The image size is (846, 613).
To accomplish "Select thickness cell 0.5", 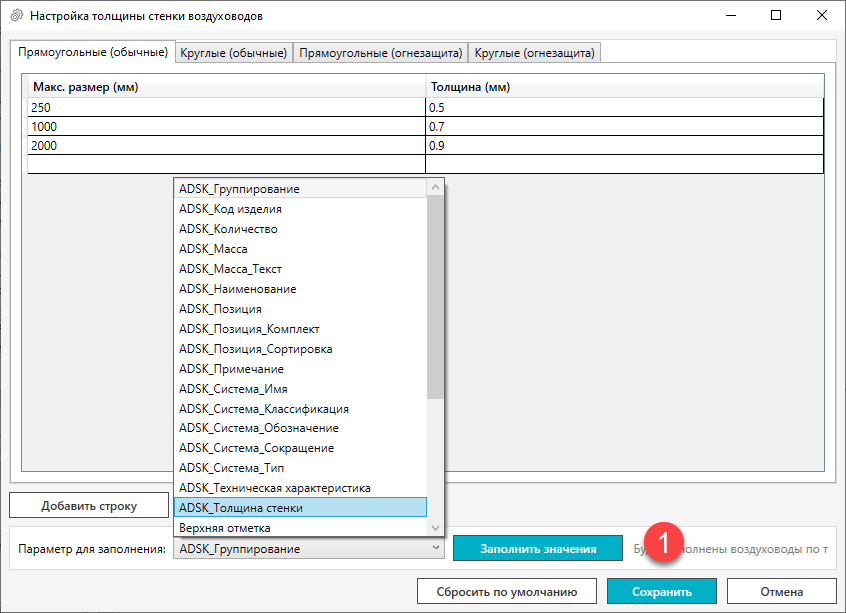I will [x=625, y=107].
